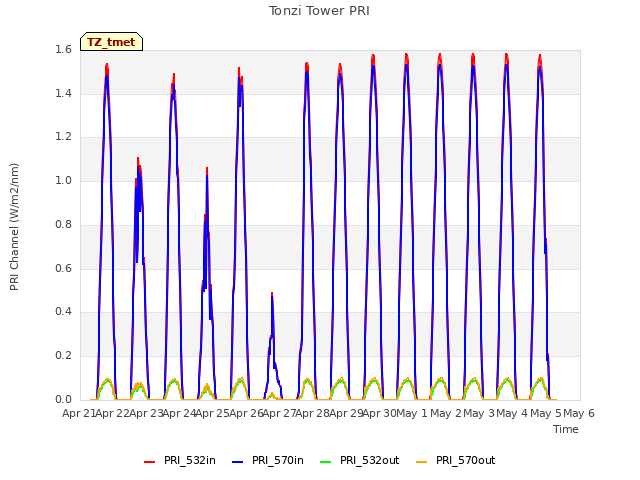Click the 0.8 y-axis tick value
Screen dimensions: 640x480
click(x=63, y=224)
